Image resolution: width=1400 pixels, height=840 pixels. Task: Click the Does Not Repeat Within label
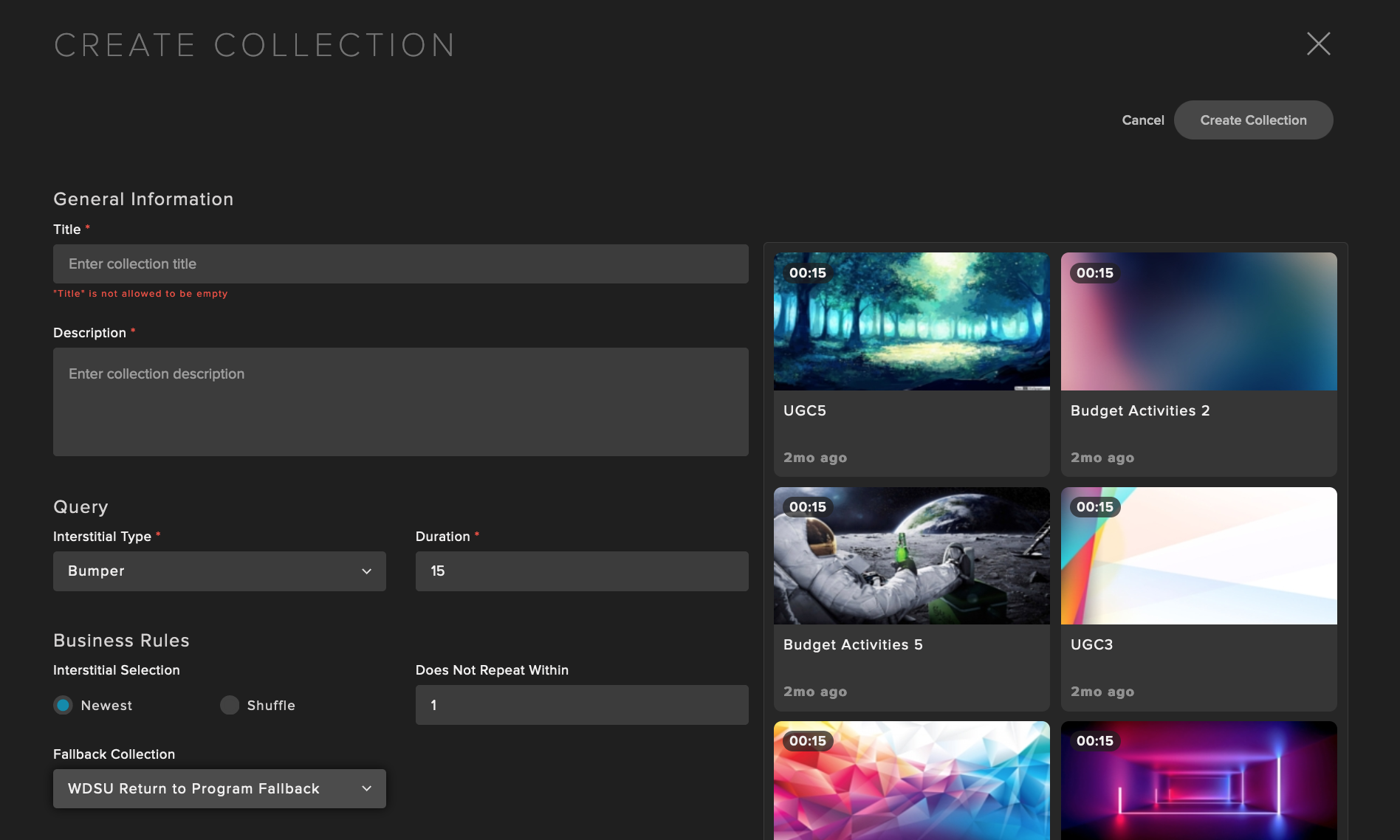click(492, 670)
